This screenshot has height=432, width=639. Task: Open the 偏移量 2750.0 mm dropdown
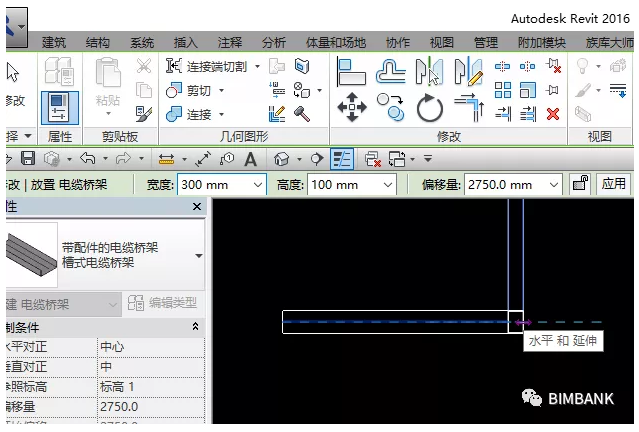553,185
